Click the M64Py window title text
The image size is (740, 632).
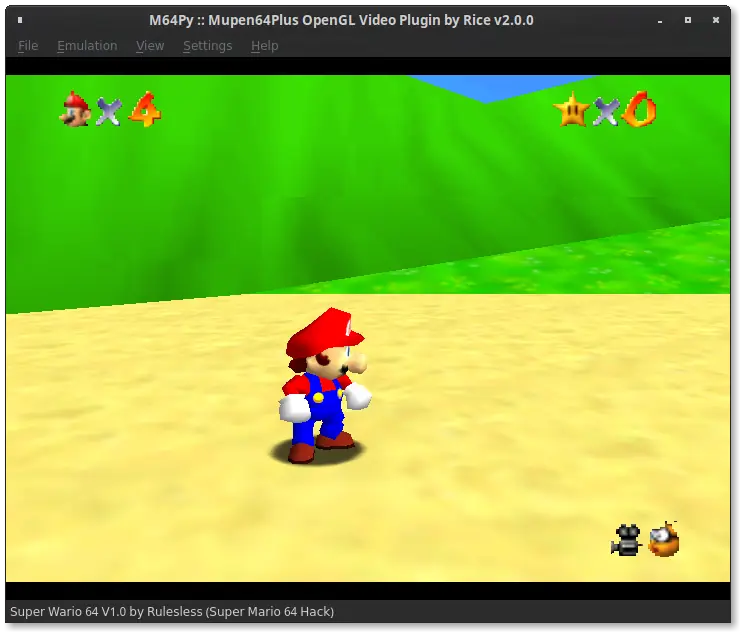(x=341, y=20)
